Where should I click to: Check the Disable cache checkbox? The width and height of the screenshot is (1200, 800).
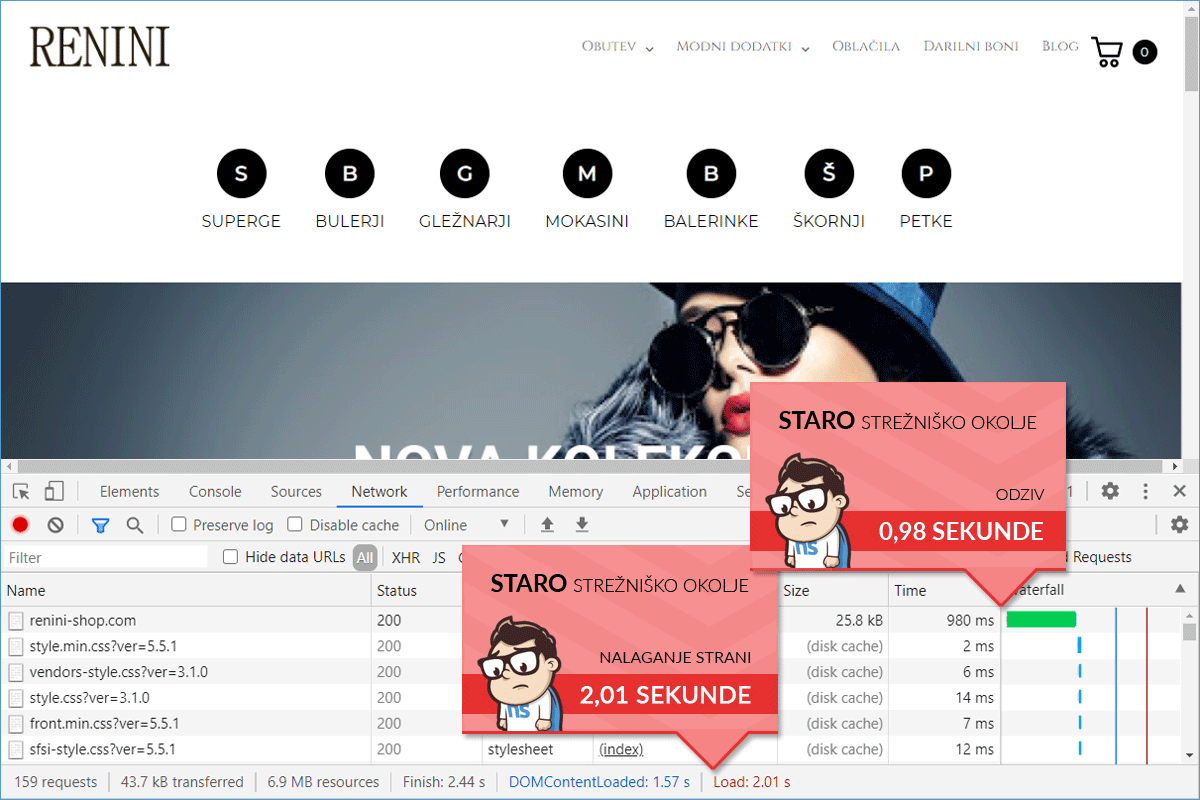[x=295, y=525]
